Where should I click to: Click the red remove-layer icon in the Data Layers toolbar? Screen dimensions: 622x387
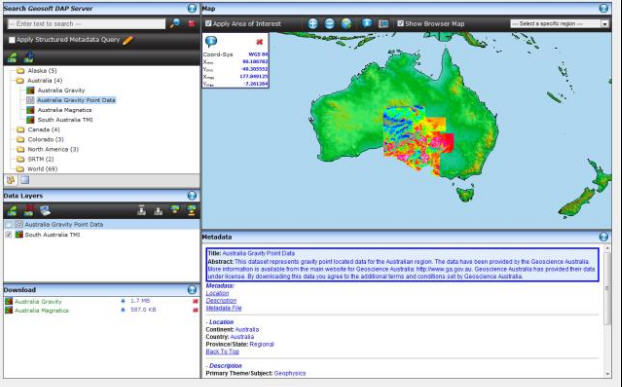(x=29, y=211)
